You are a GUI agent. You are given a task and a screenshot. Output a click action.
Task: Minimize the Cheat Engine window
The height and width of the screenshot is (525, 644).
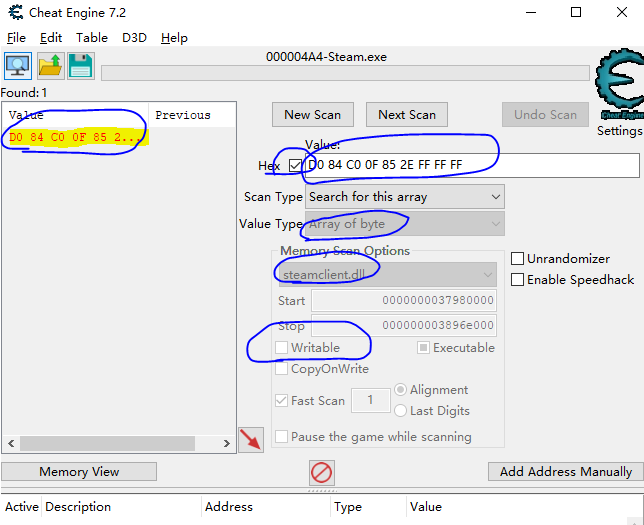pos(531,12)
